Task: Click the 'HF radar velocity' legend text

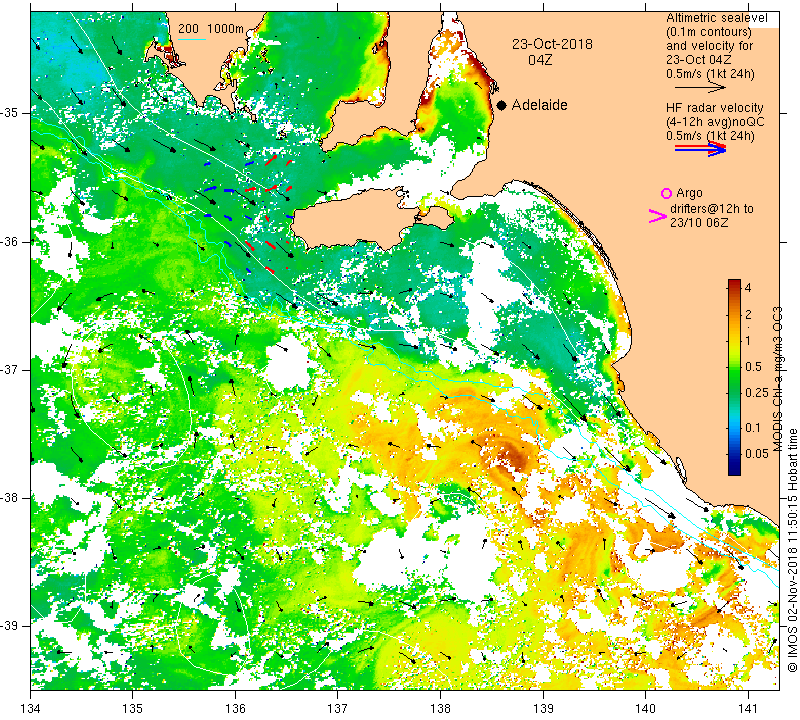Action: [714, 108]
